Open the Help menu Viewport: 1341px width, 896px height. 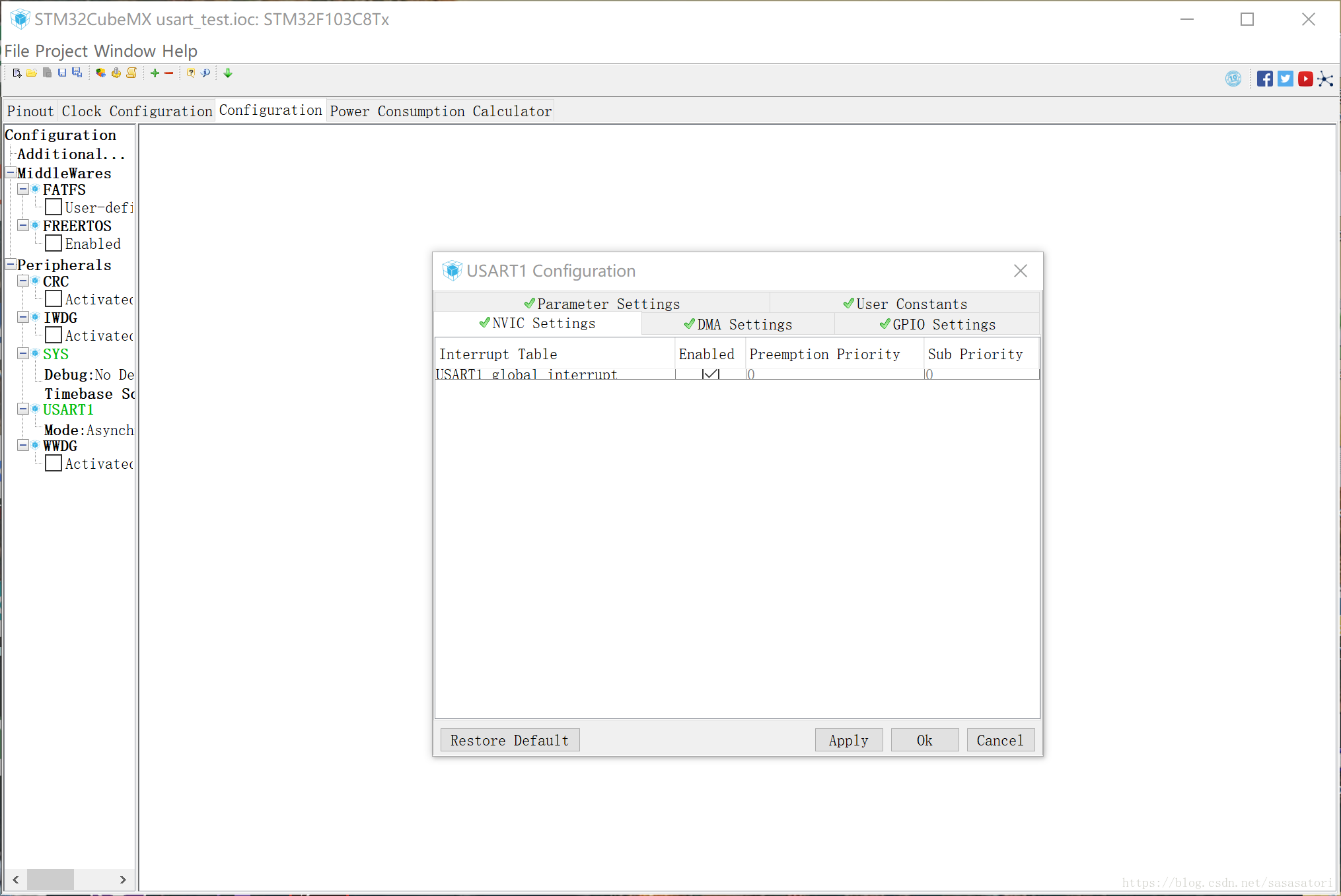pos(180,51)
